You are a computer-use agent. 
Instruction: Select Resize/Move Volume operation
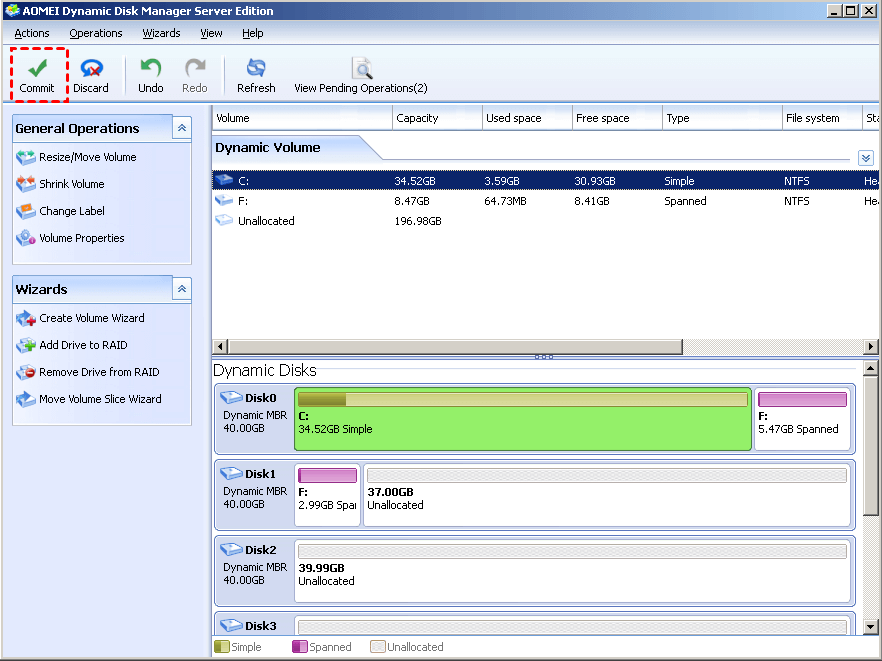pos(87,157)
